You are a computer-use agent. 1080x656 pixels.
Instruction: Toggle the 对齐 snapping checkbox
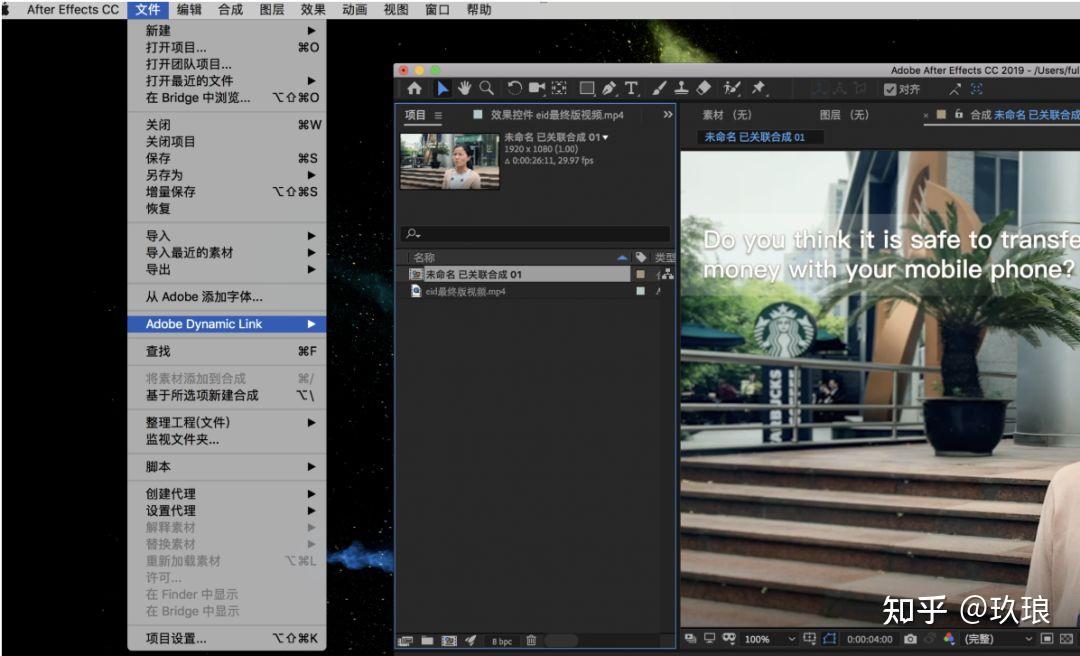pos(890,89)
